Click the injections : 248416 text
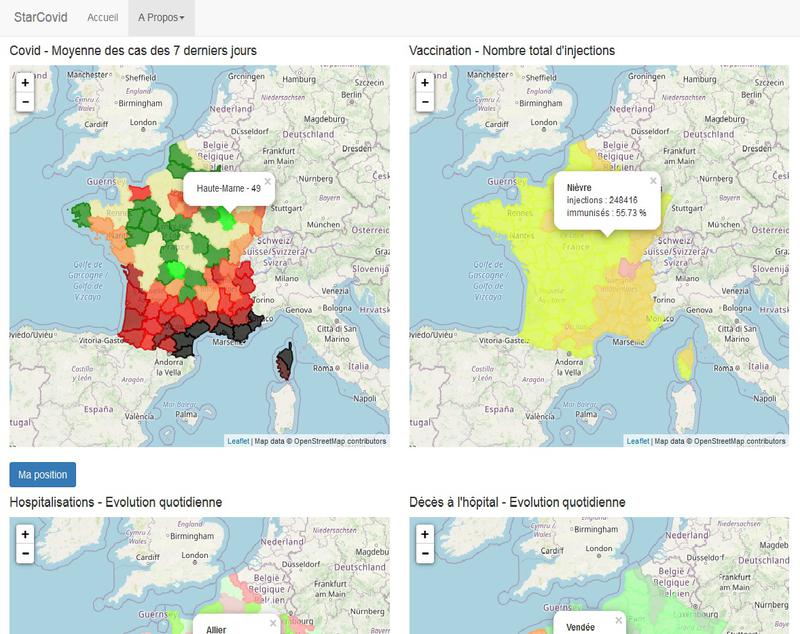800x634 pixels. pyautogui.click(x=602, y=200)
